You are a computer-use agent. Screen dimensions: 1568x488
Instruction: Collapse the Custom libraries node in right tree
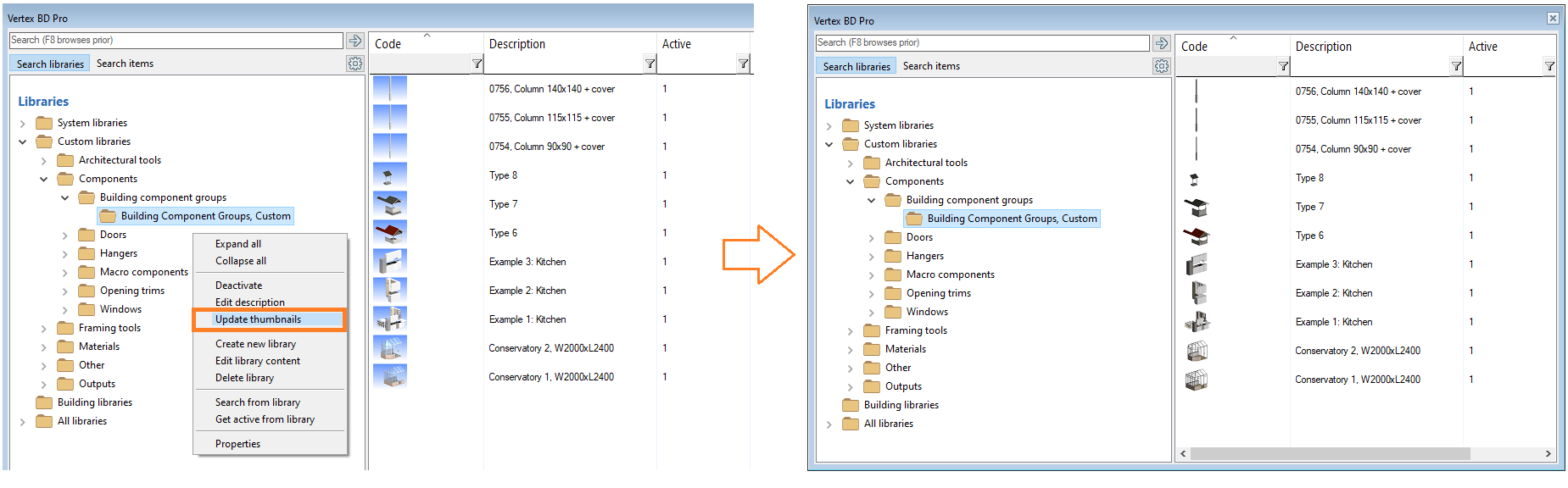pyautogui.click(x=829, y=144)
